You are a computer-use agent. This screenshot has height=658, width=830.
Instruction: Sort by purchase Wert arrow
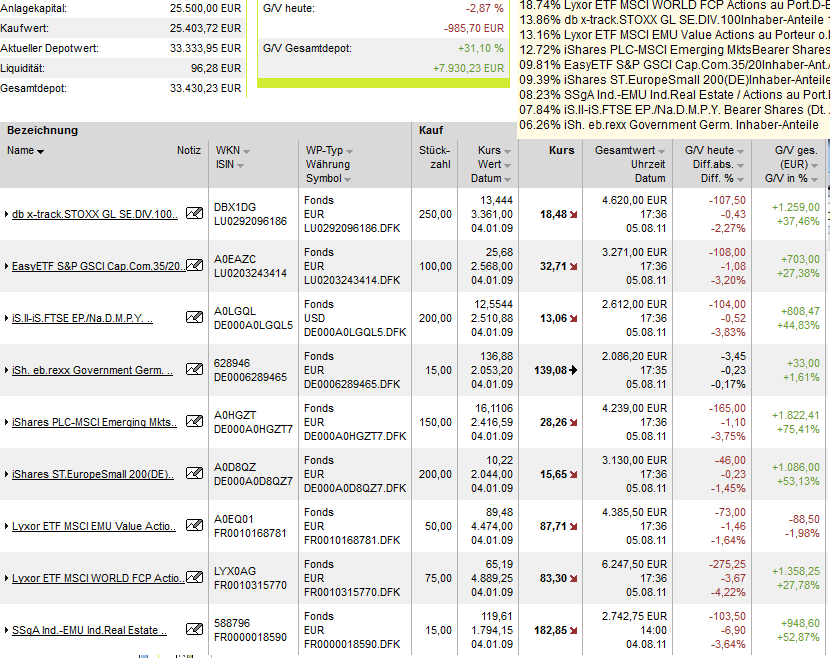(508, 166)
